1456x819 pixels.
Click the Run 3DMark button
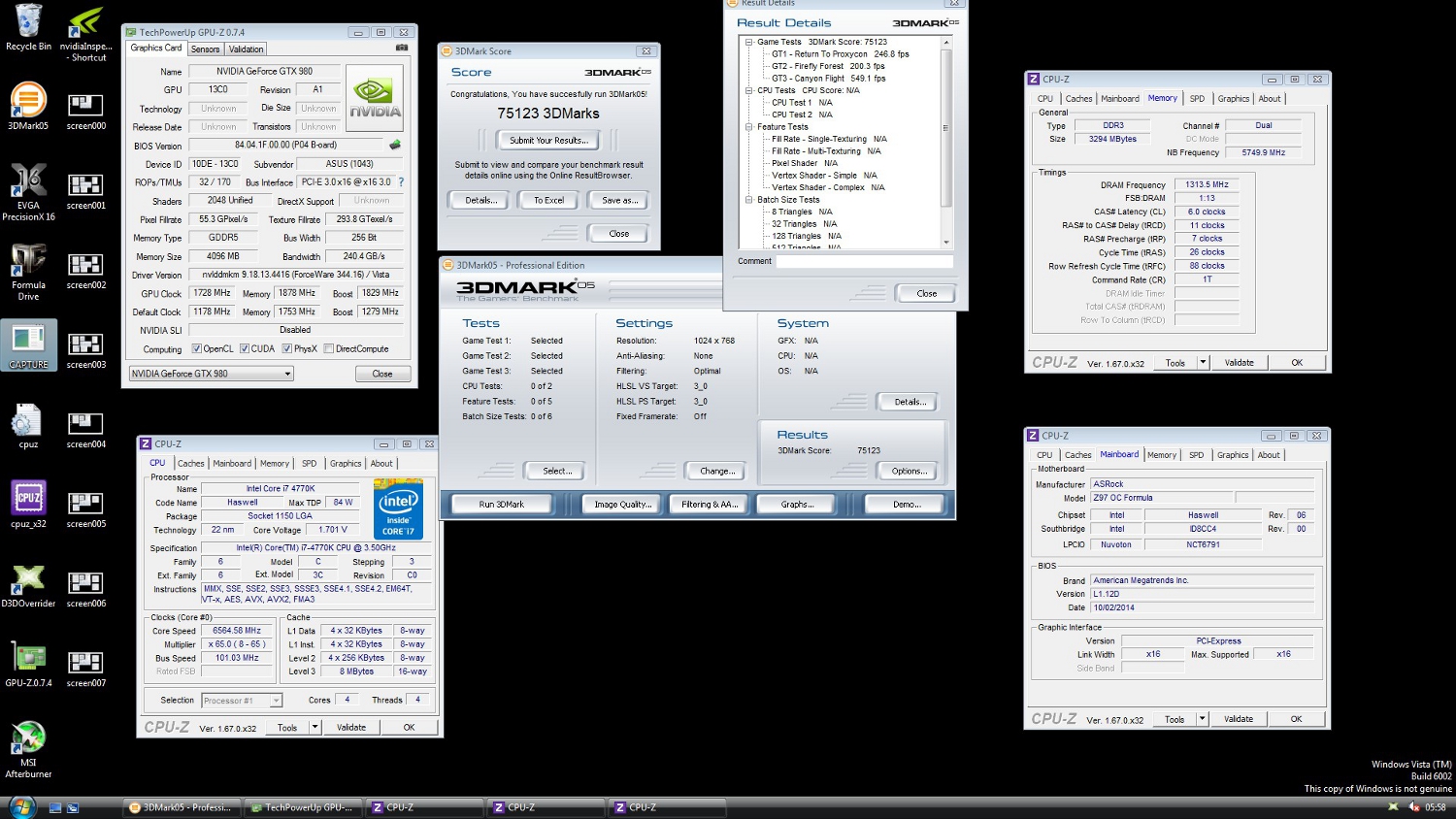[x=502, y=505]
